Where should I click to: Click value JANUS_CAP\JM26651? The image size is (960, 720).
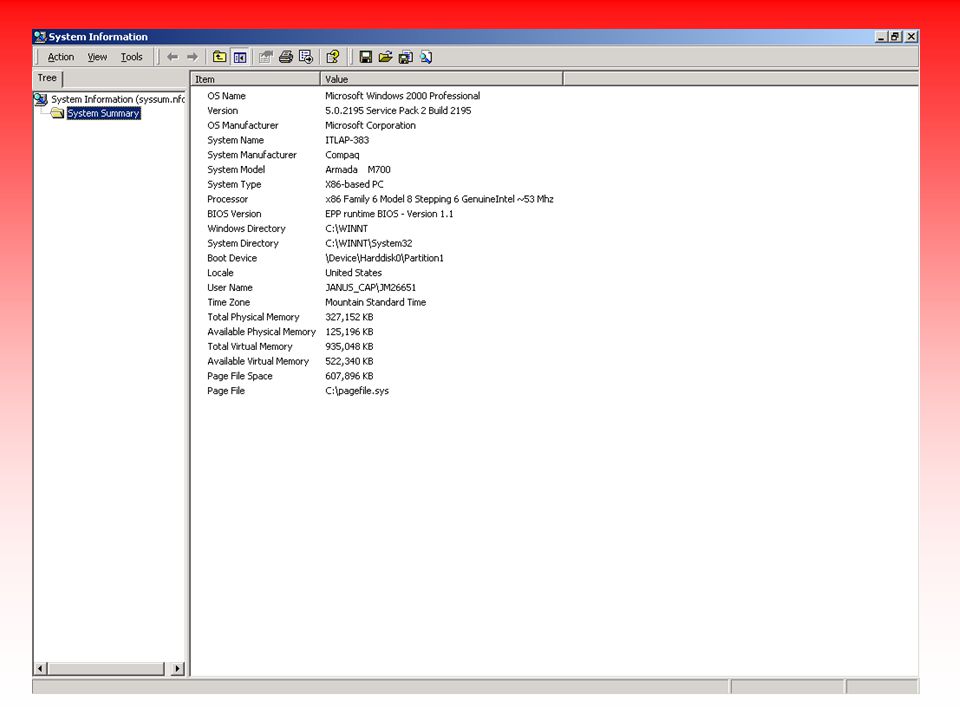[x=370, y=287]
